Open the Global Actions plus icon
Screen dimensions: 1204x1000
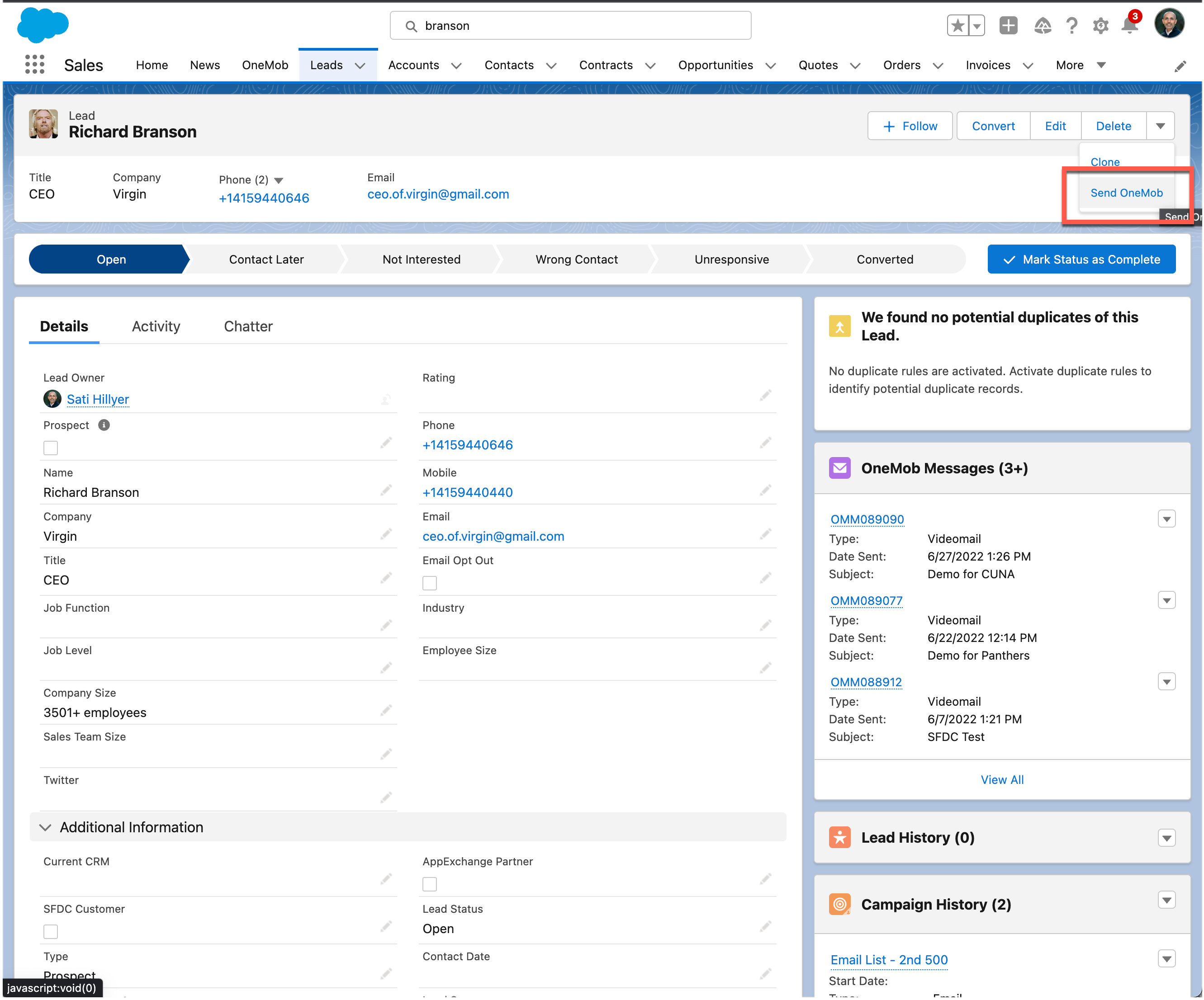pyautogui.click(x=1008, y=25)
